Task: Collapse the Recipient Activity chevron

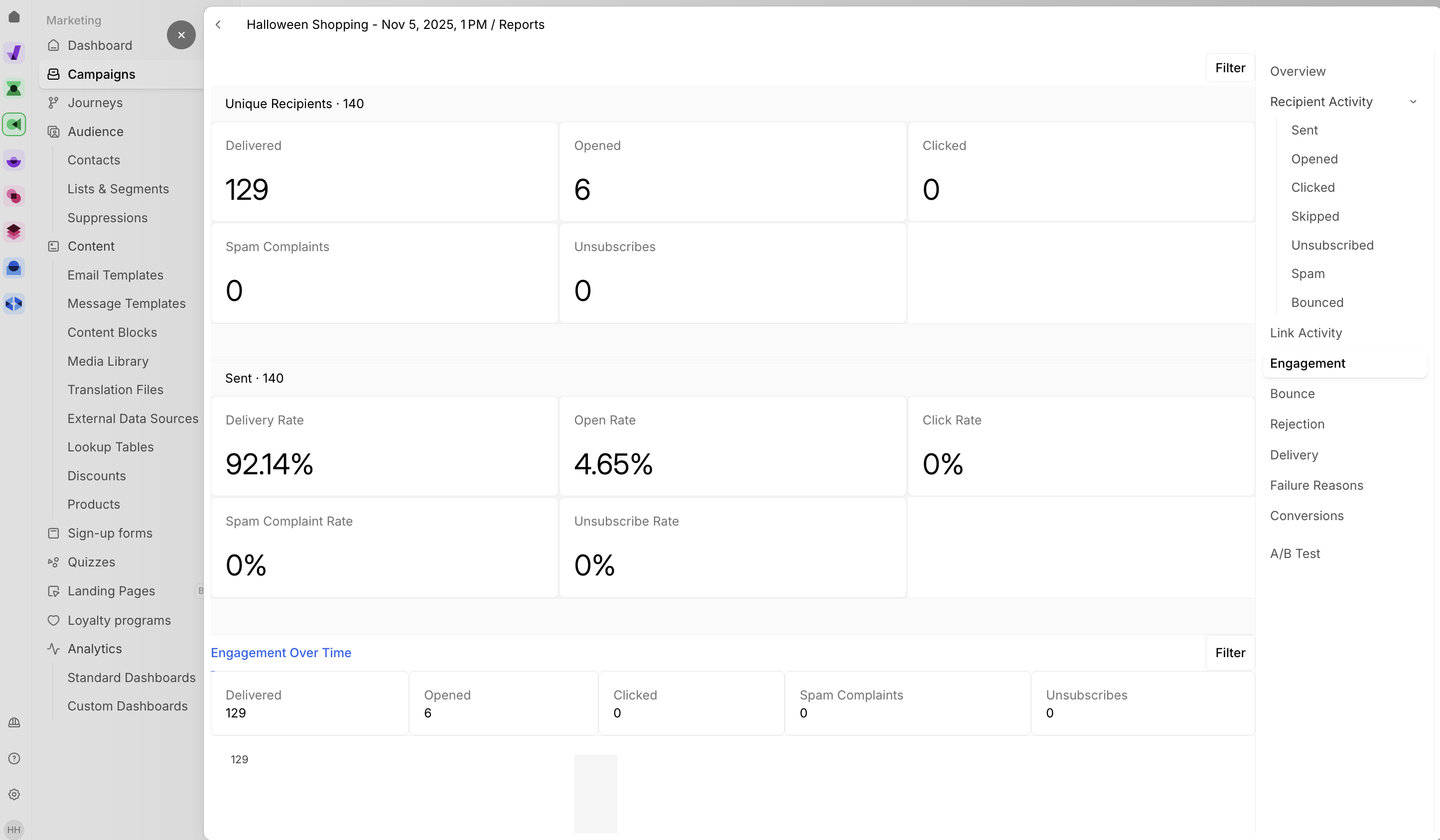Action: click(x=1413, y=102)
